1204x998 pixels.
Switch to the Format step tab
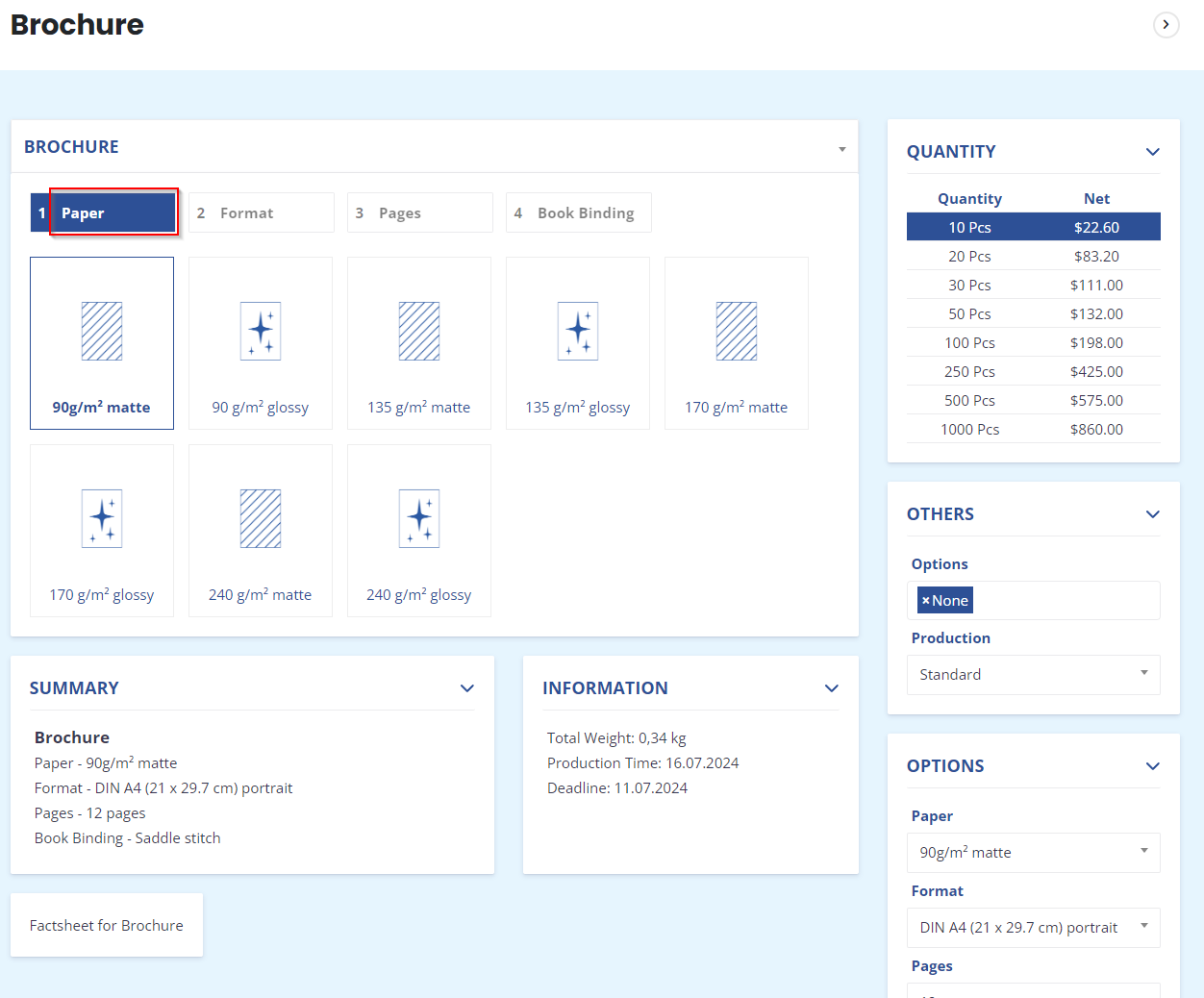click(x=262, y=212)
